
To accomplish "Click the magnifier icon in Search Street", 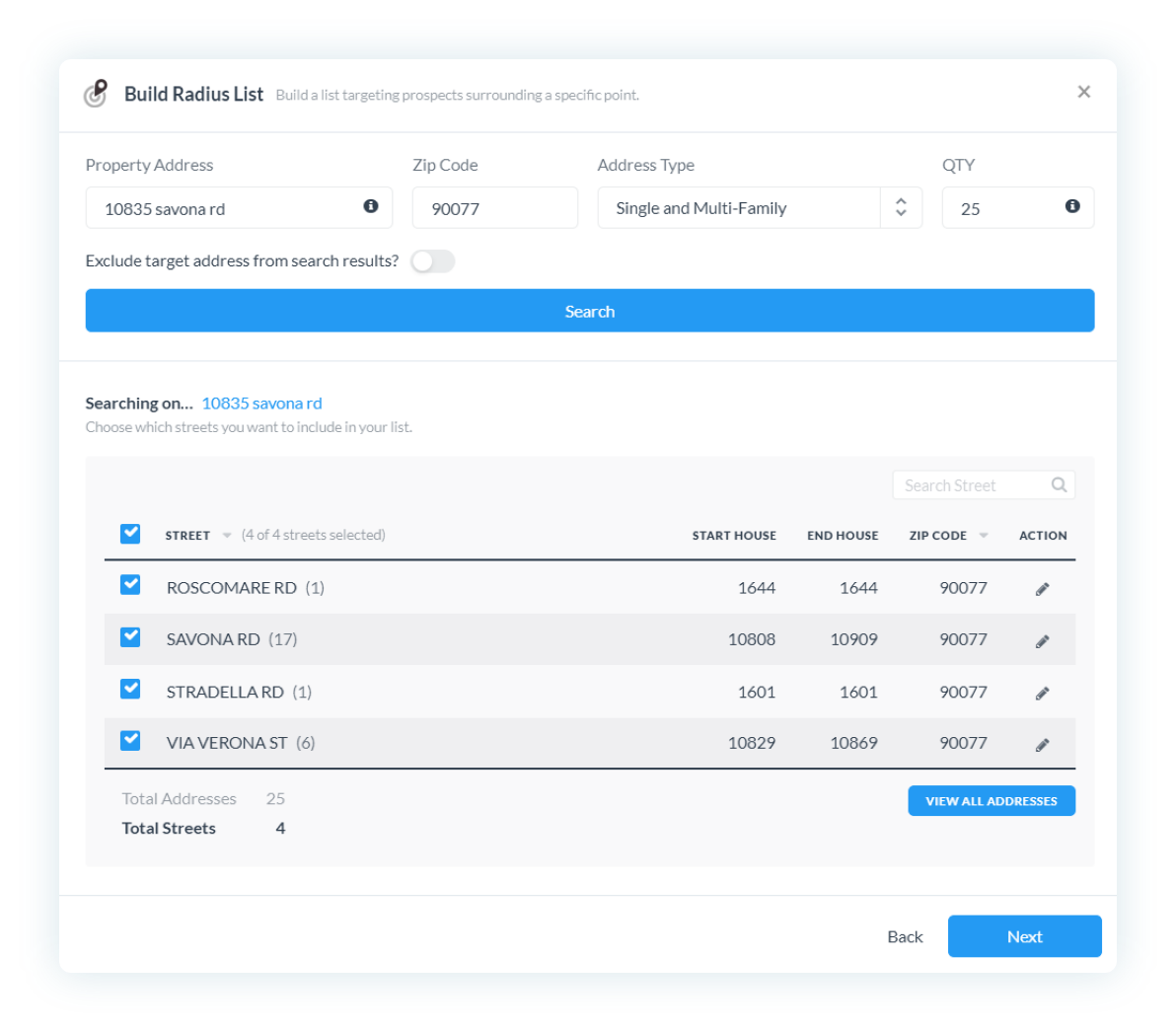I will click(x=1059, y=484).
